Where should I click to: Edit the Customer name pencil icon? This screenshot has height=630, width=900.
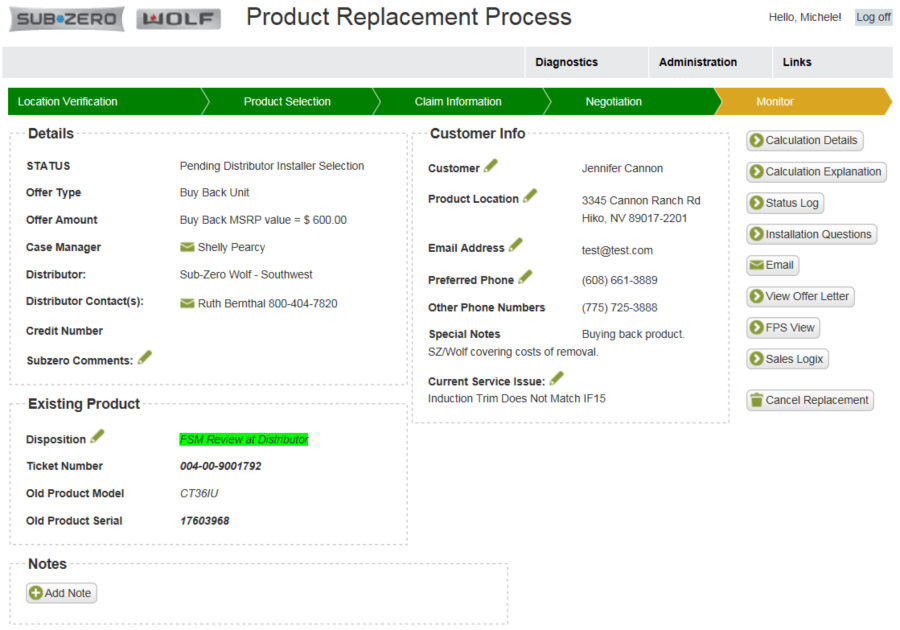491,166
